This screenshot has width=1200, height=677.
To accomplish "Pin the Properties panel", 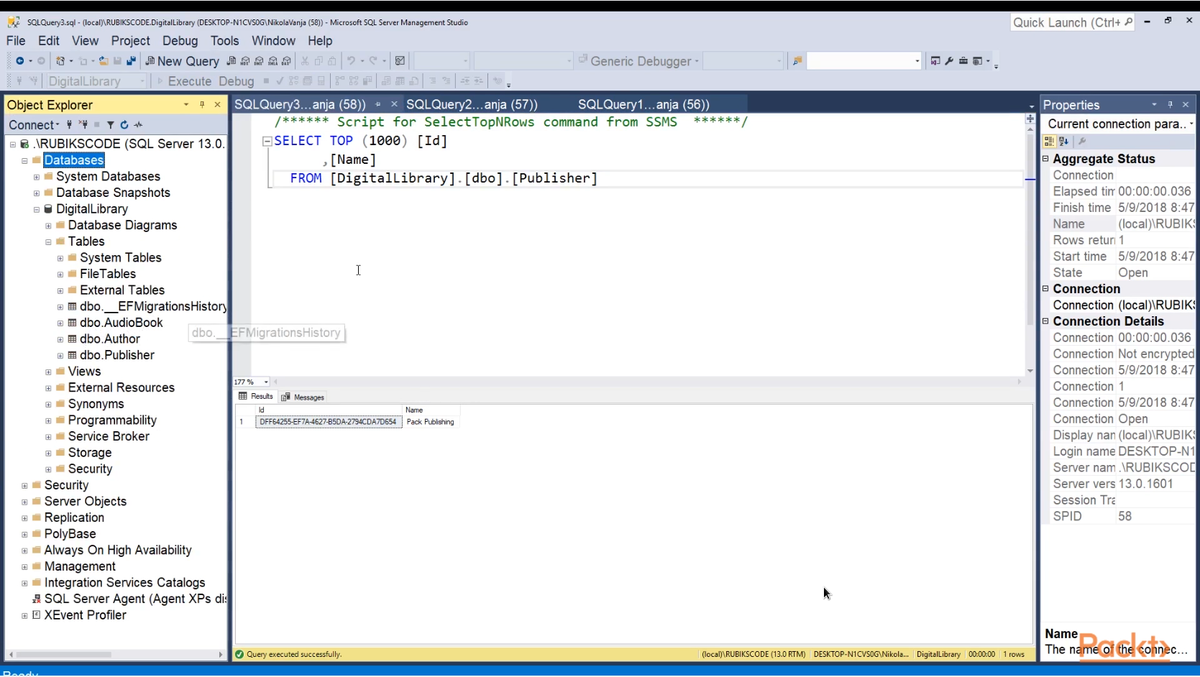I will [1170, 105].
